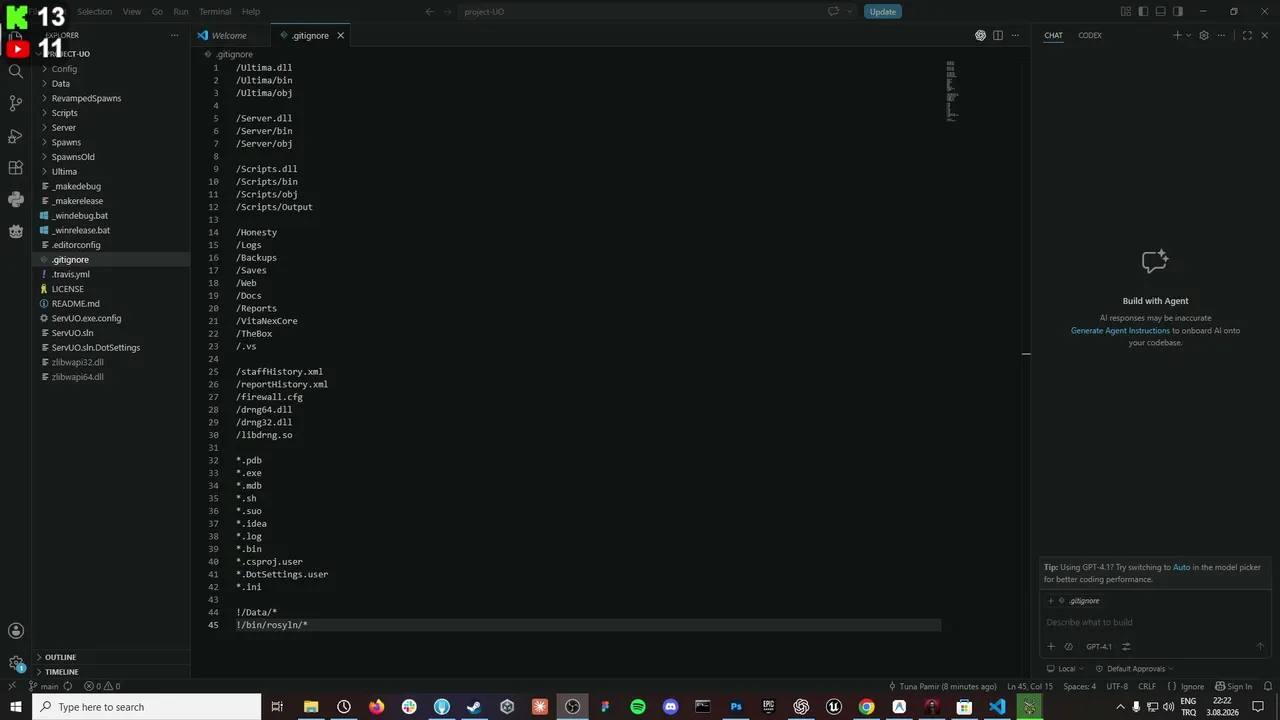Viewport: 1280px width, 720px height.
Task: Toggle the bottom panel visibility
Action: click(x=1161, y=12)
